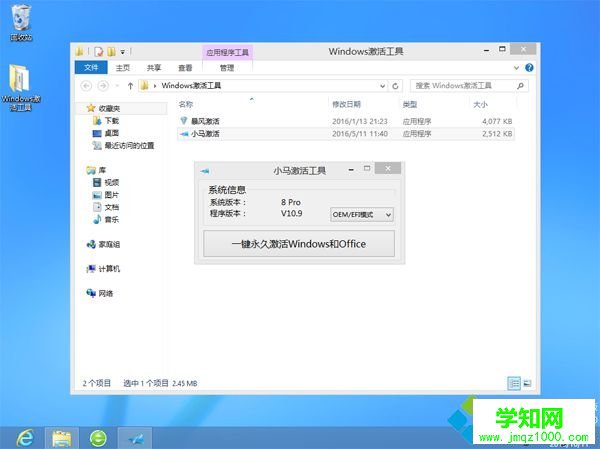Open the Recycle Bin desktop icon
This screenshot has height=449, width=600.
pyautogui.click(x=21, y=22)
